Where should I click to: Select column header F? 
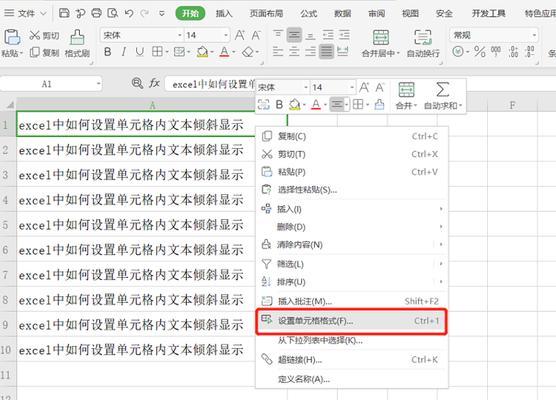tap(512, 105)
